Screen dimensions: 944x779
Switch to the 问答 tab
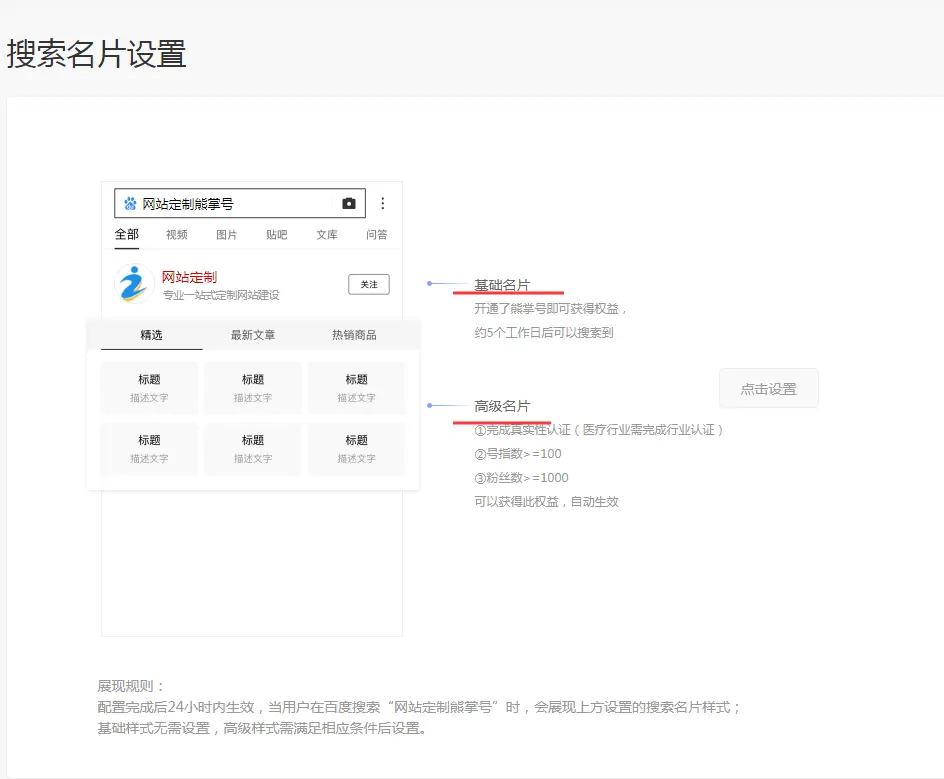(377, 235)
